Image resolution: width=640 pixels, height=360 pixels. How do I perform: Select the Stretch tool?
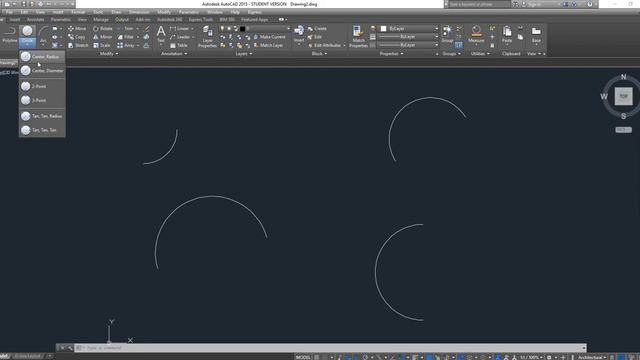tap(78, 45)
